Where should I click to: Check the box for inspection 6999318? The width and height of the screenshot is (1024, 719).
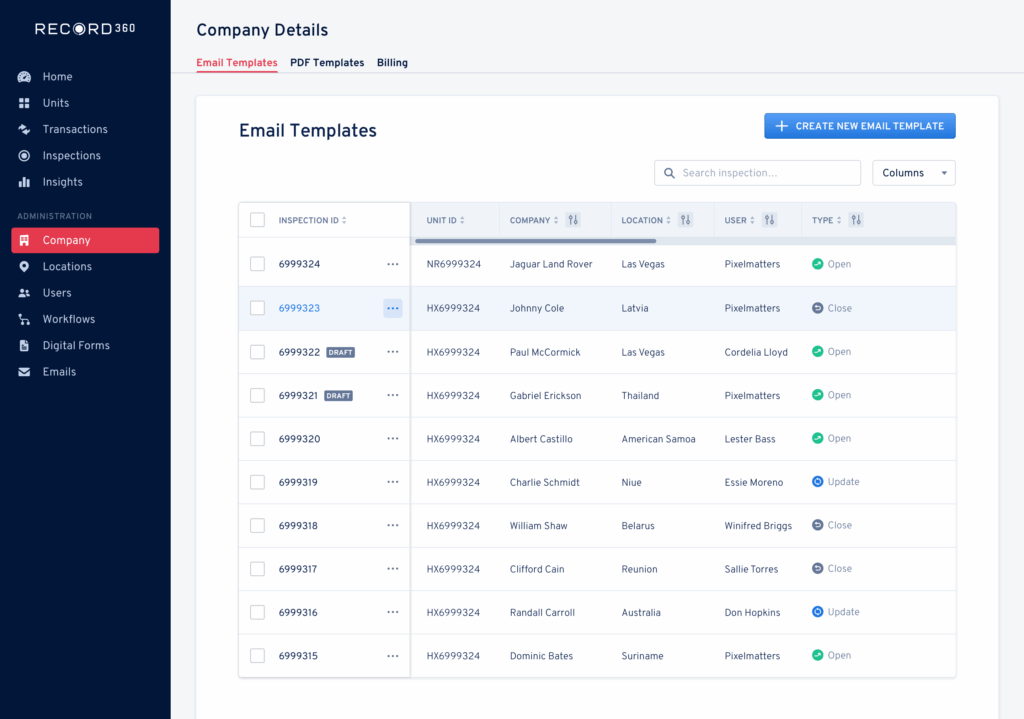click(257, 526)
